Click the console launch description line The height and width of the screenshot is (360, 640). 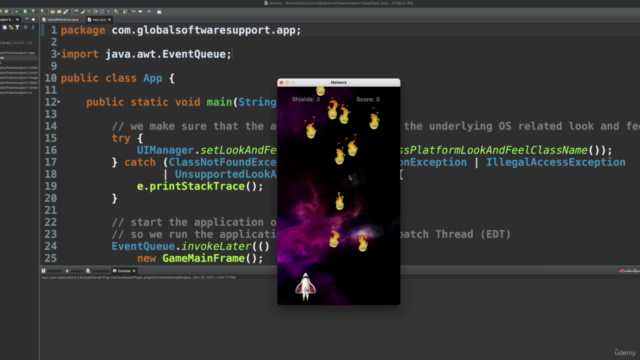tap(139, 278)
